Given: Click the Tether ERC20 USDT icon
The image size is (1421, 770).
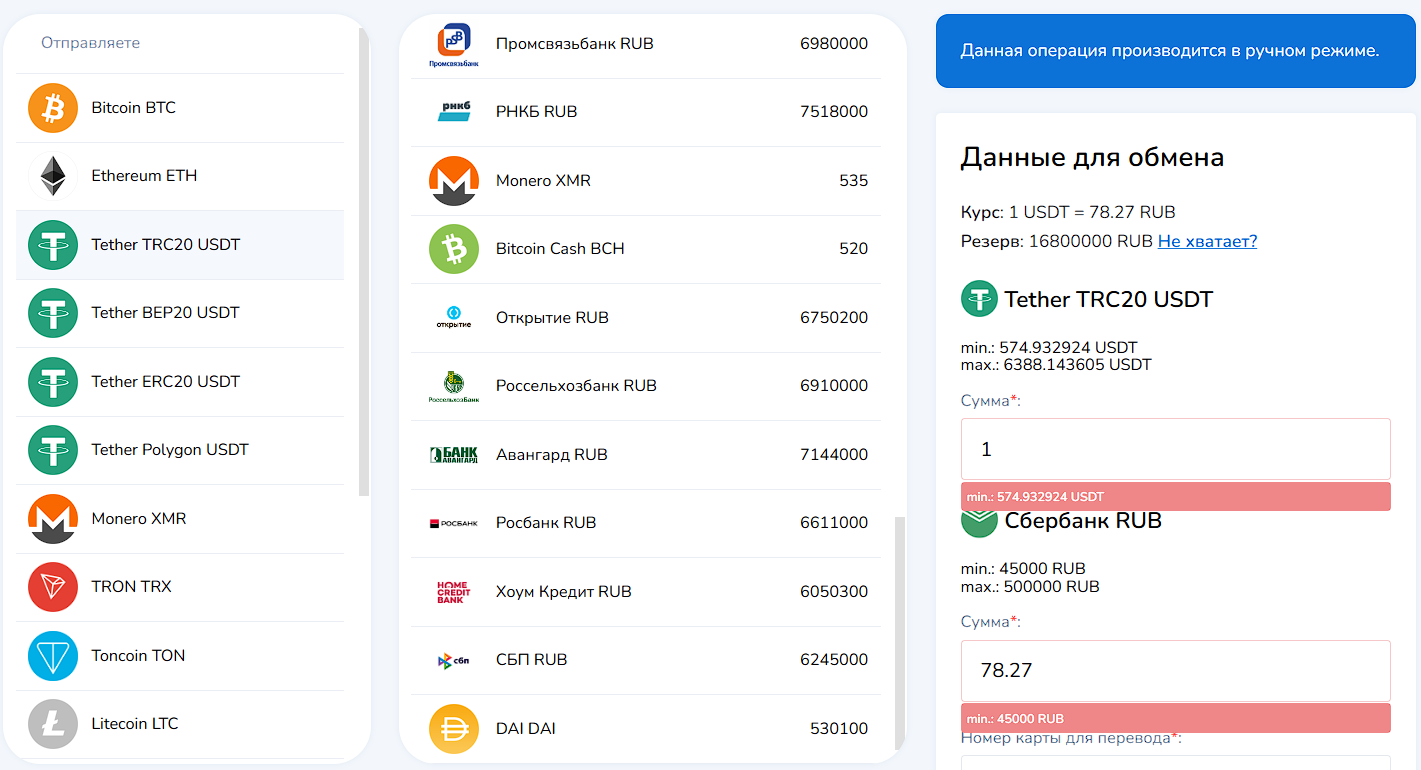Looking at the screenshot, I should click(53, 382).
